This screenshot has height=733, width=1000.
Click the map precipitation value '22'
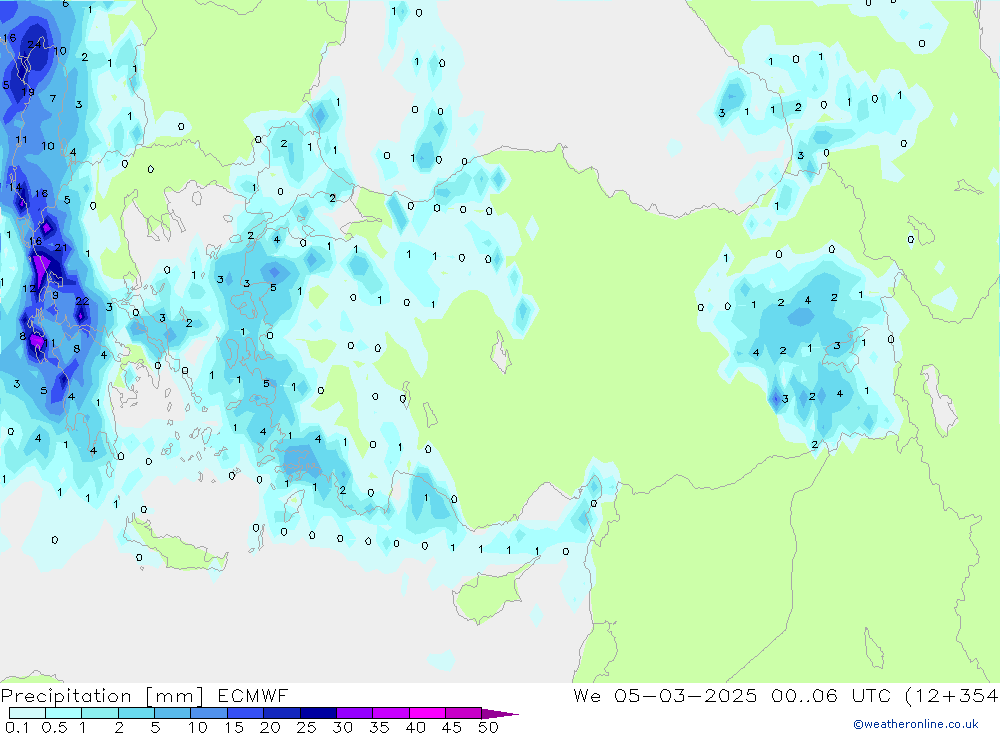82,301
